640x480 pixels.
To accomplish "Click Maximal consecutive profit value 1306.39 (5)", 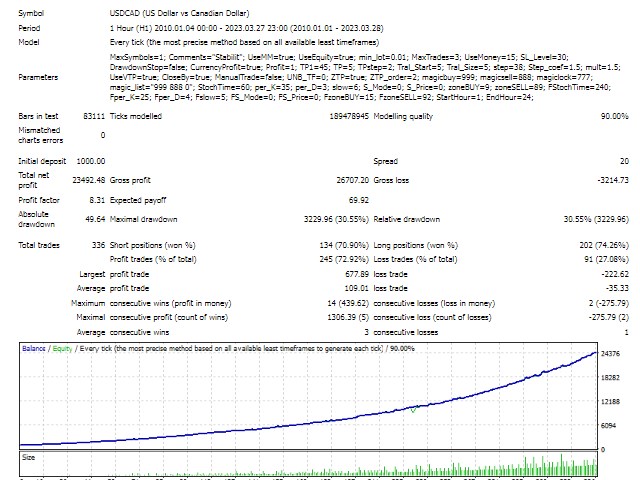I will click(x=348, y=317).
